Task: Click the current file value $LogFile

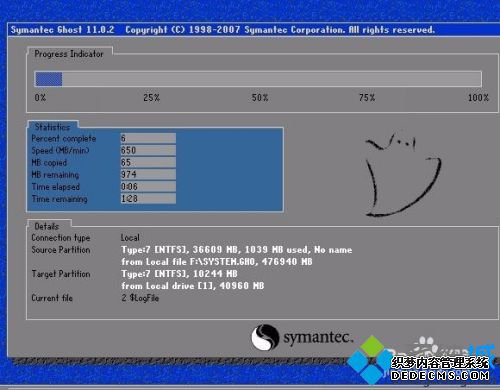Action: click(140, 298)
